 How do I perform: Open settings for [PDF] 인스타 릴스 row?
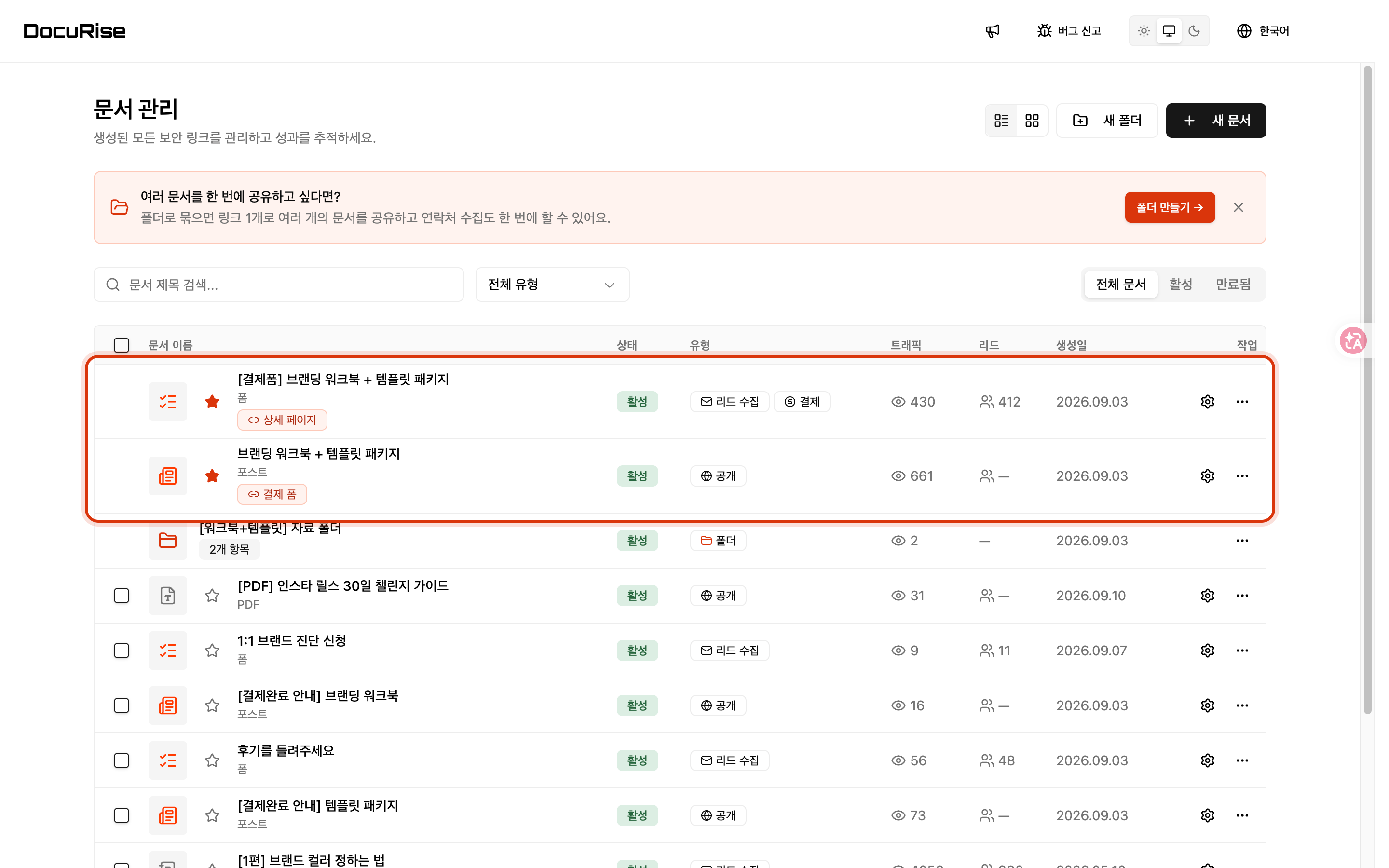click(x=1207, y=596)
